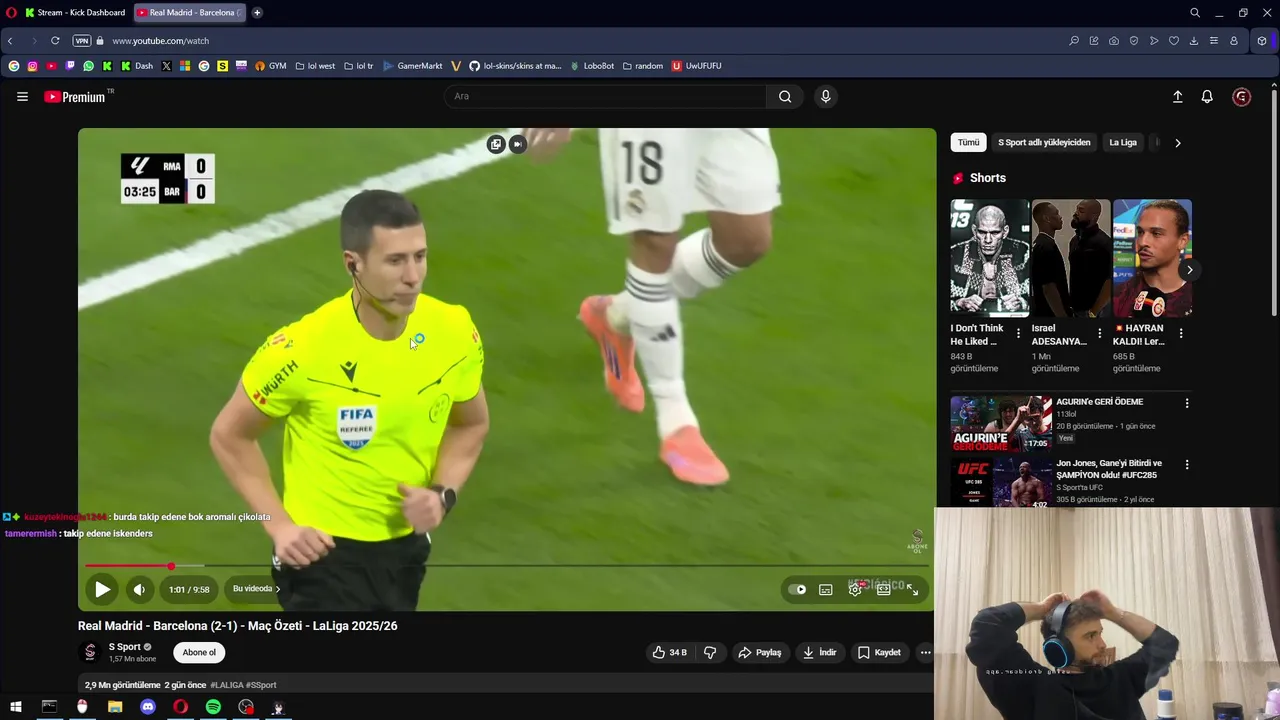Open a new browser tab with plus
The image size is (1280, 720).
pyautogui.click(x=257, y=13)
